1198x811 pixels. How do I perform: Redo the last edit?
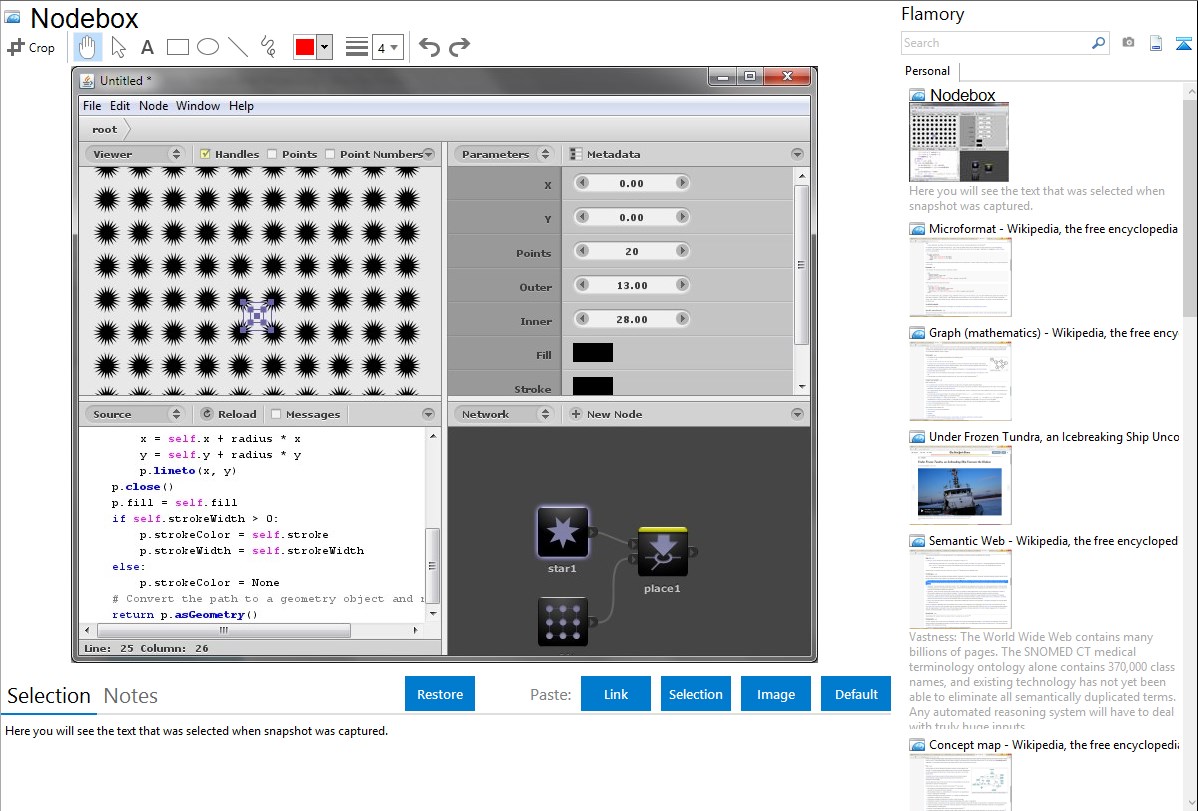click(x=459, y=47)
